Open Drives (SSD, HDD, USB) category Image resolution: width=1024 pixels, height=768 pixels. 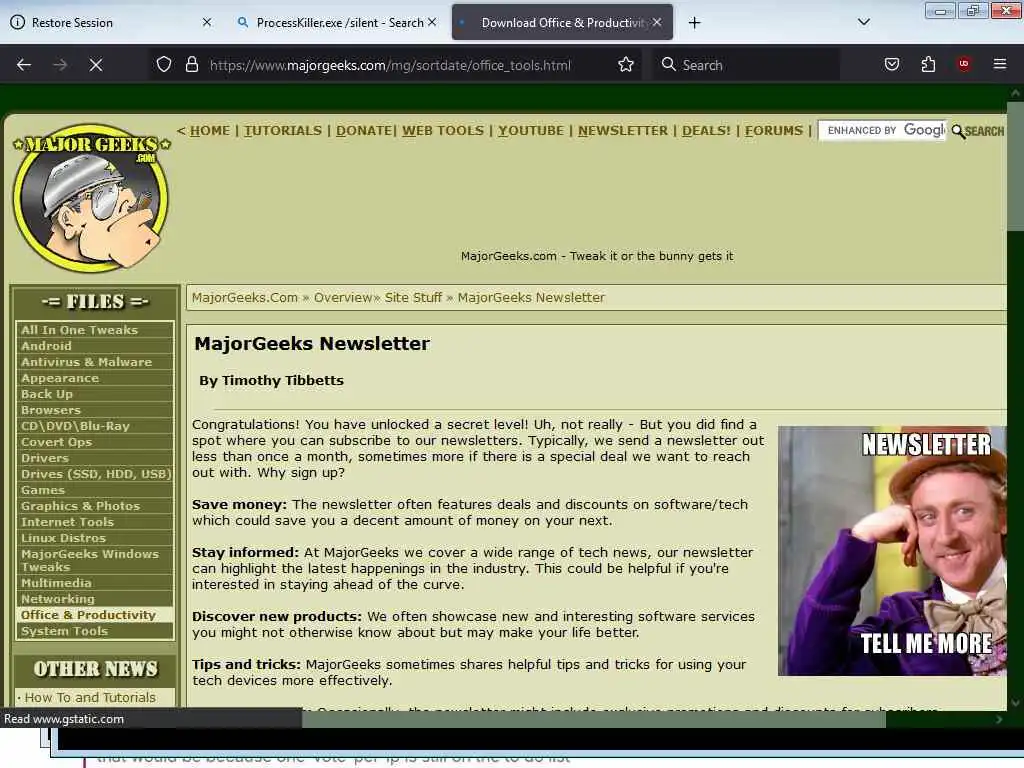95,474
